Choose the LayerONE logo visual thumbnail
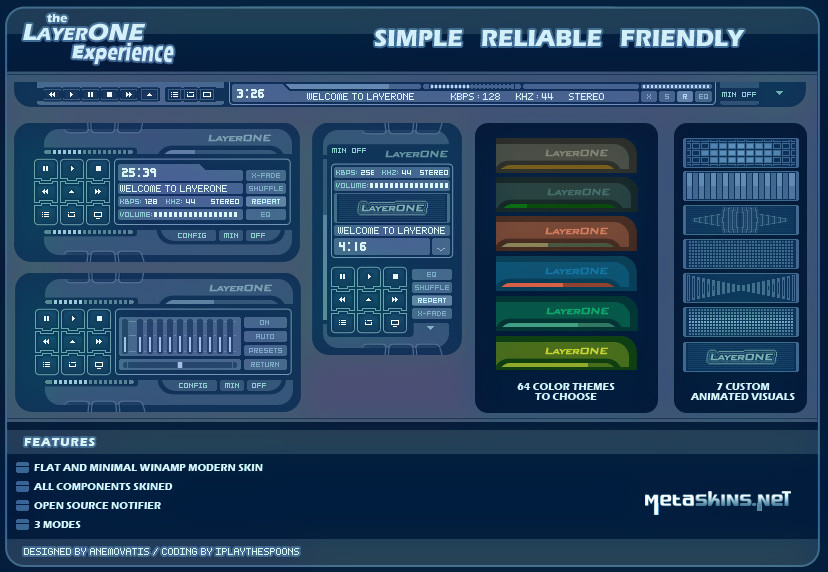The image size is (828, 572). point(740,357)
